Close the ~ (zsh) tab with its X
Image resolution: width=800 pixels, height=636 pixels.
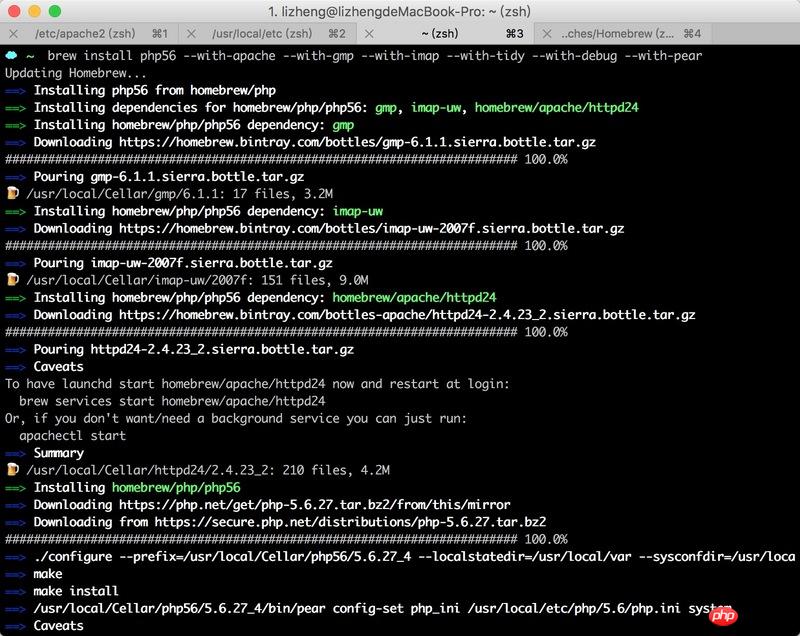point(369,34)
